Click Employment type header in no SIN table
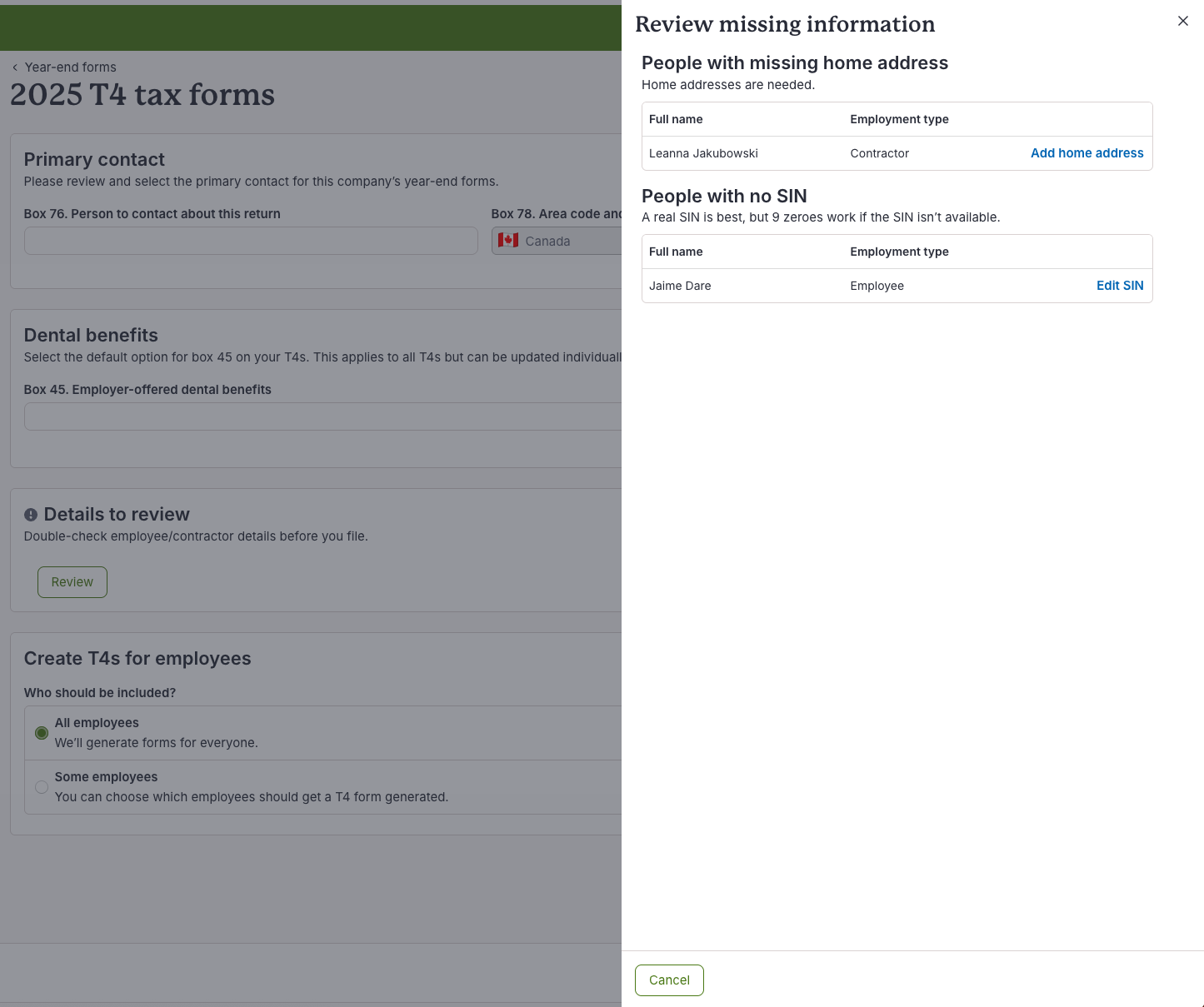The image size is (1204, 1007). pos(899,252)
